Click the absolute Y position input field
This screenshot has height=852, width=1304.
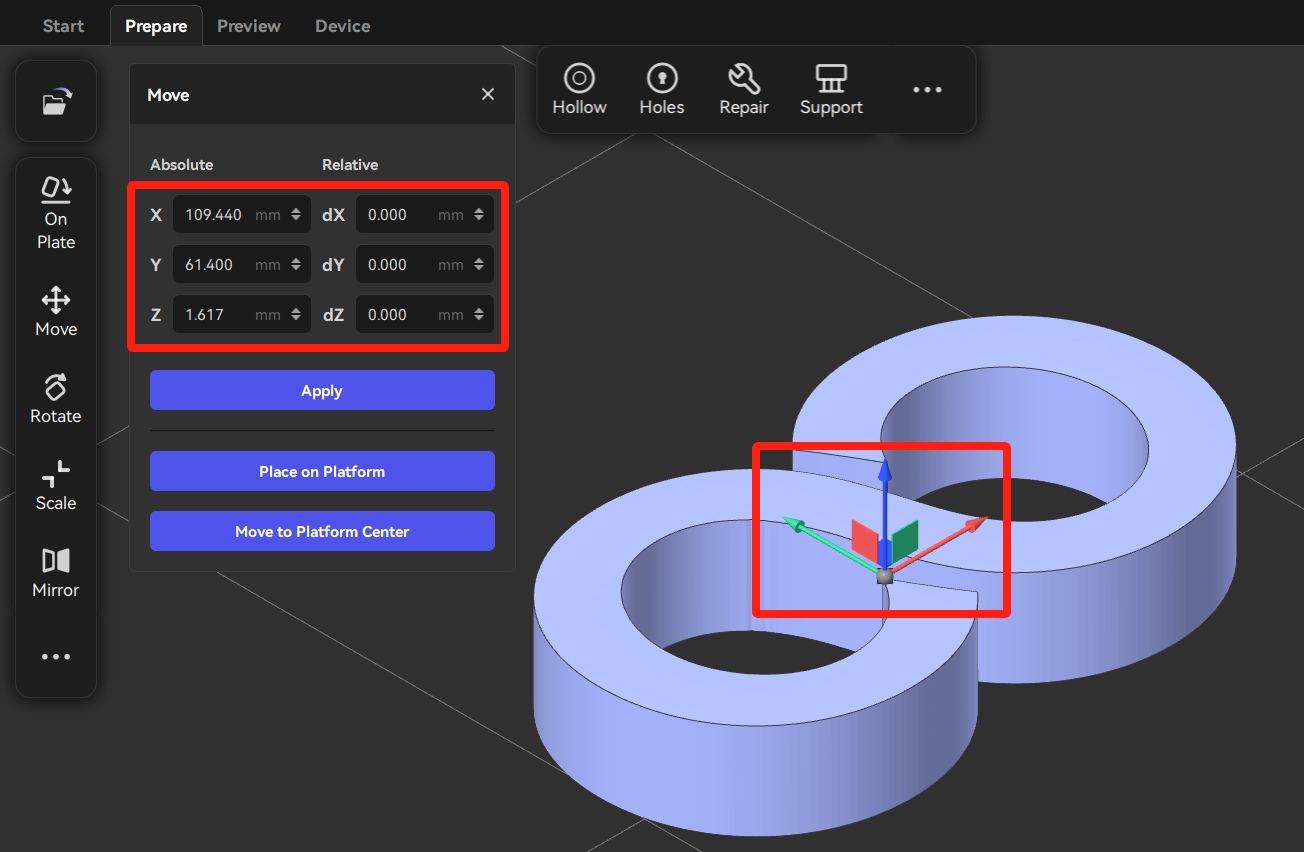pos(217,264)
